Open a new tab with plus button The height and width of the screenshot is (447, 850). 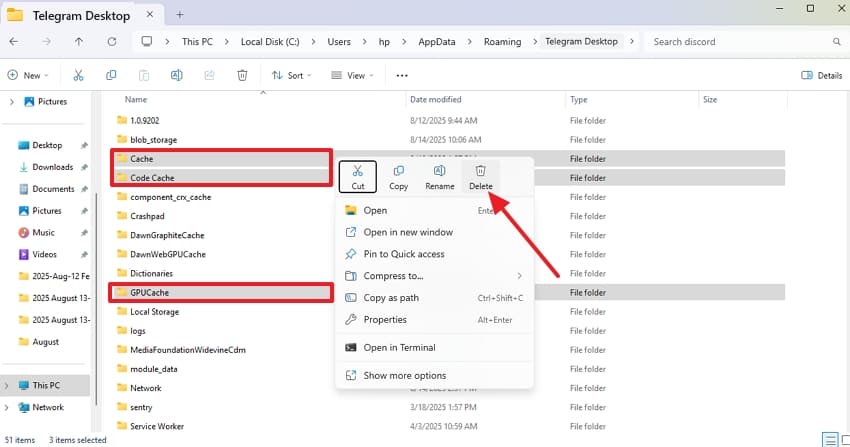point(179,15)
